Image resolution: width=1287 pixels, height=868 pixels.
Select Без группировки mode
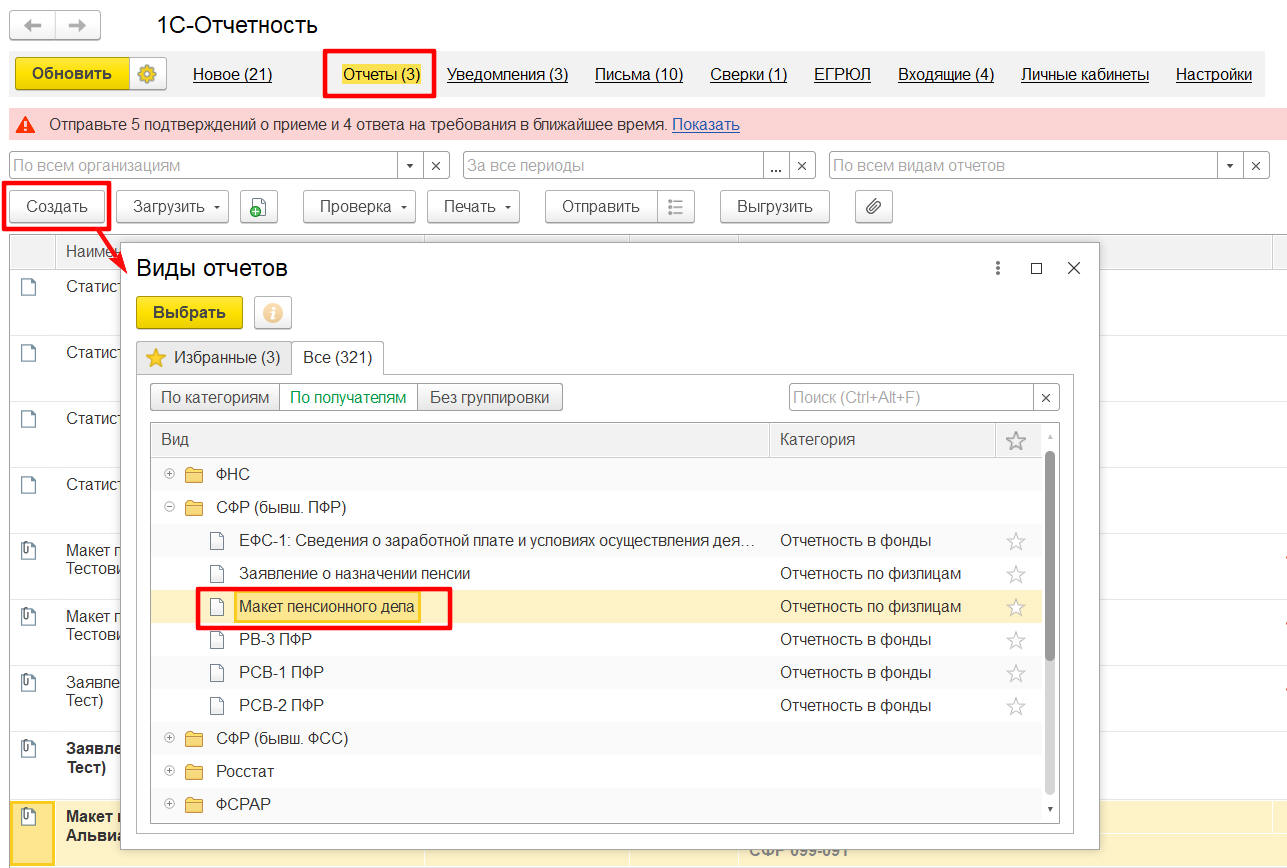(x=490, y=397)
